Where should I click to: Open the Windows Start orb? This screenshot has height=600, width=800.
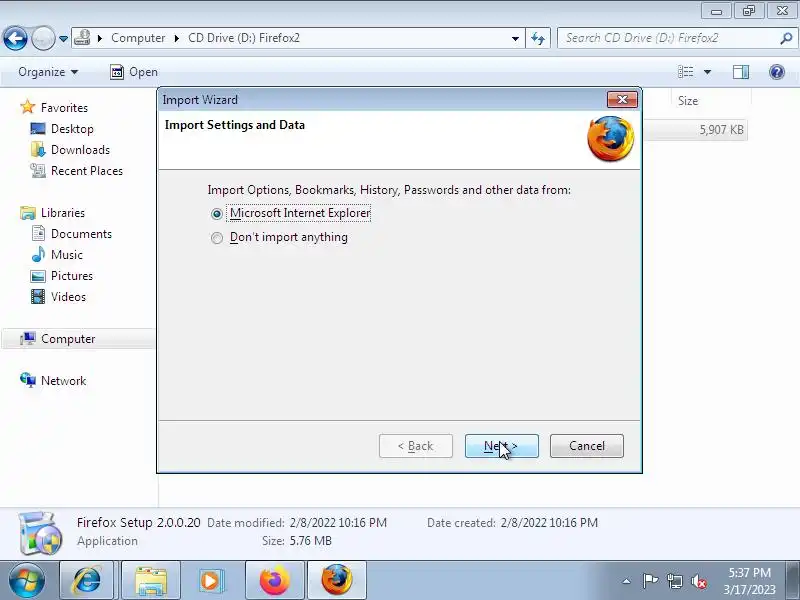coord(27,581)
